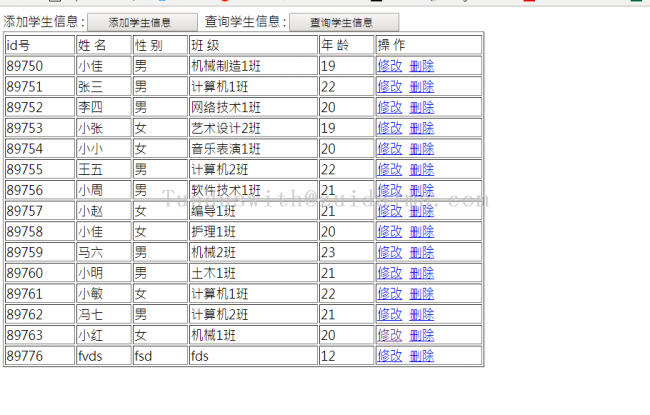Screen dimensions: 650x415
Task: Click 删除 for student 李四
Action: (422, 107)
